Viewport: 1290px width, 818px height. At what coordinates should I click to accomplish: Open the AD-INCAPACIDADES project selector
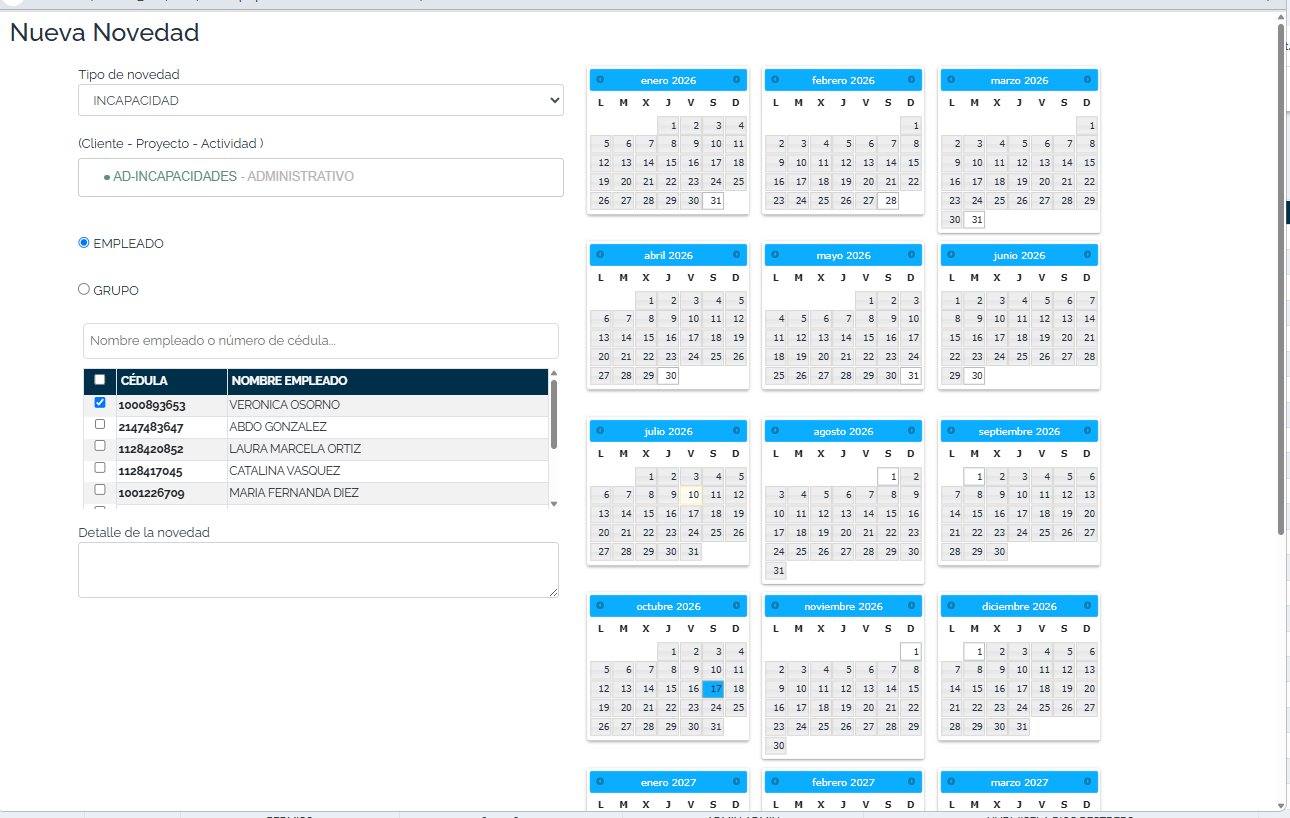tap(321, 177)
